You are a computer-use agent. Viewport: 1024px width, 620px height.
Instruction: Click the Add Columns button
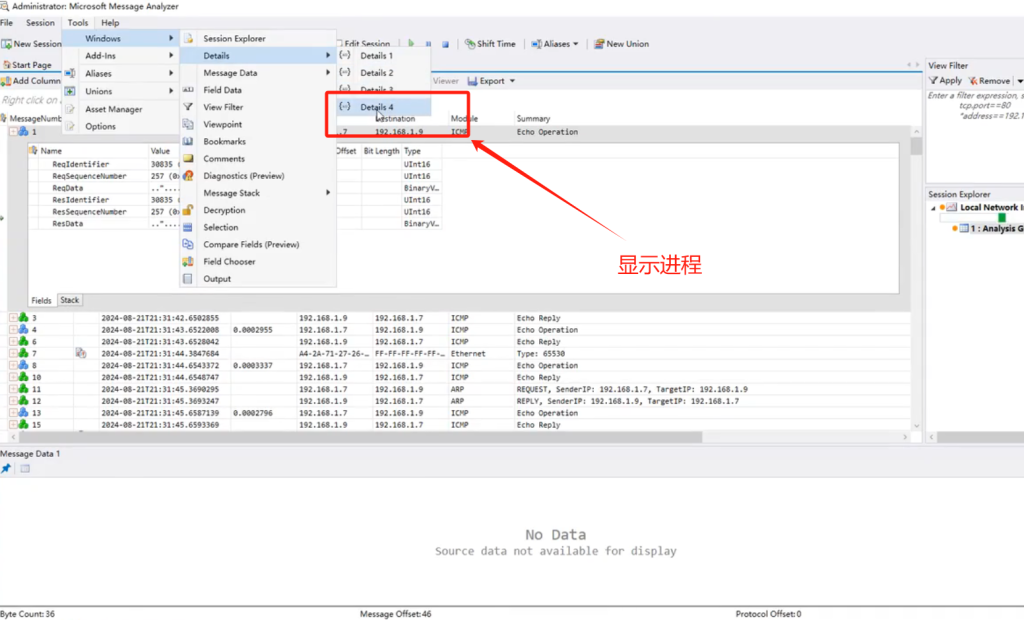[x=31, y=81]
